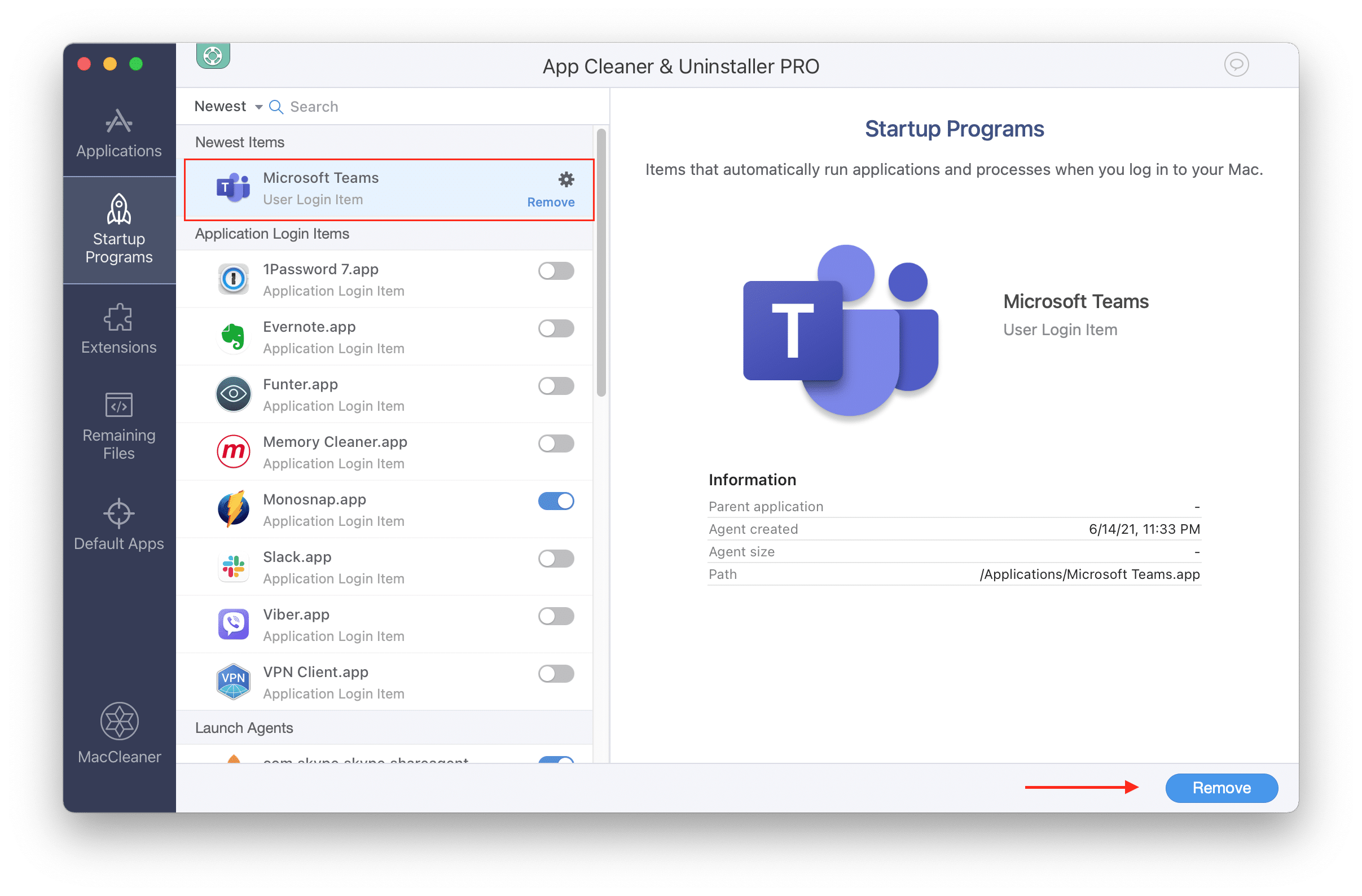
Task: Select the Startup Programs rocket icon
Action: 119,209
